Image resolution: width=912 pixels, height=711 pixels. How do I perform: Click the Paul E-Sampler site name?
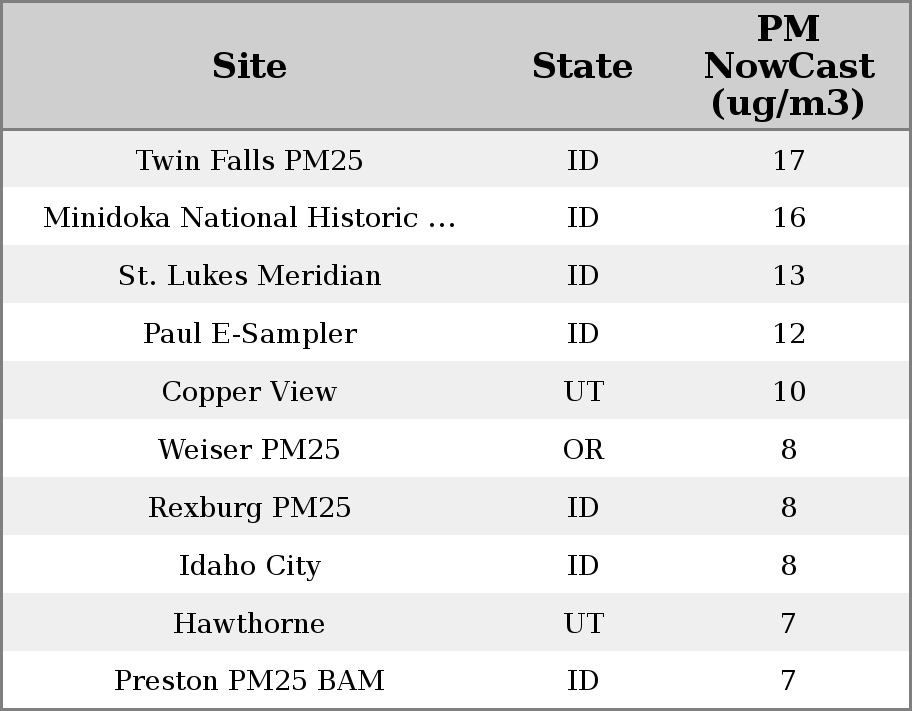pos(249,334)
